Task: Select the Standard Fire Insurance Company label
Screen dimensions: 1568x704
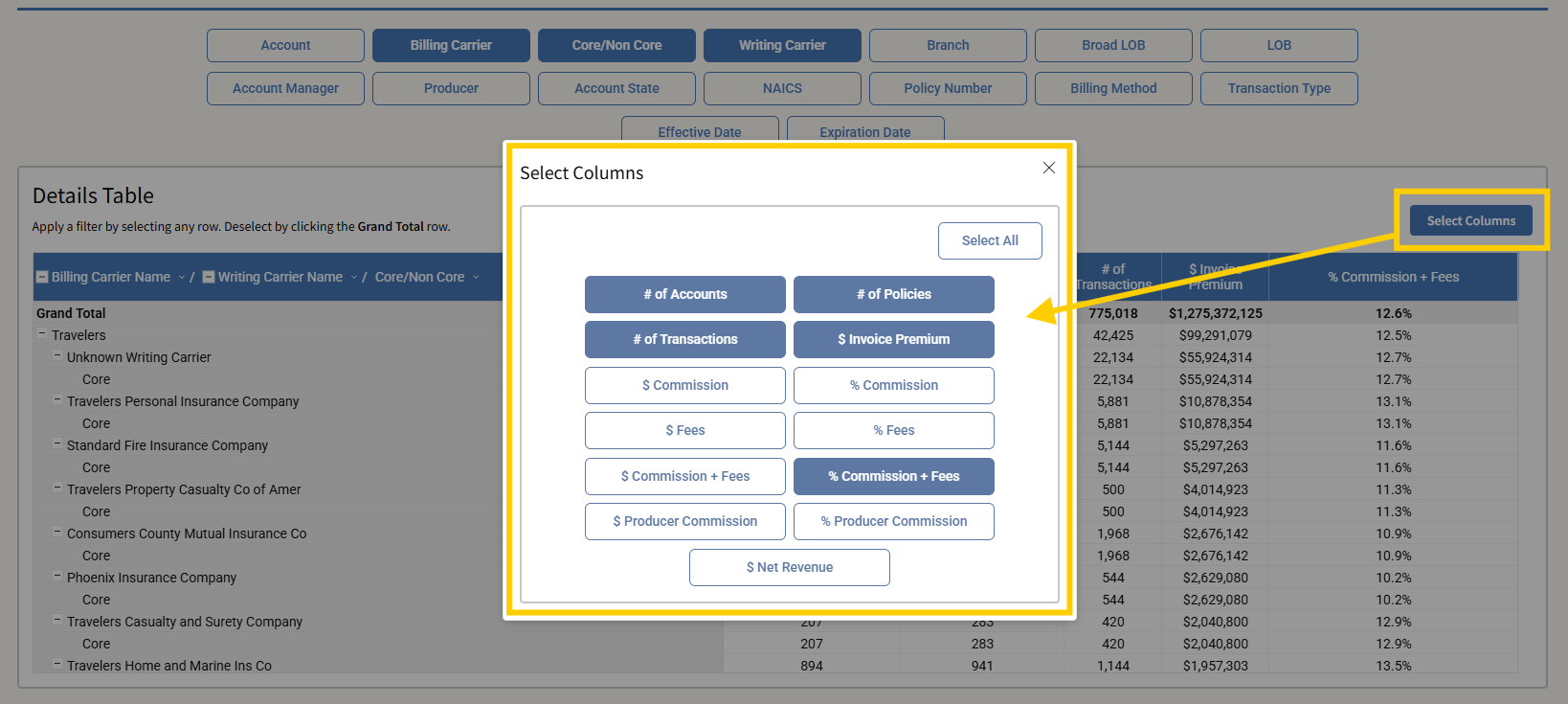Action: [168, 445]
